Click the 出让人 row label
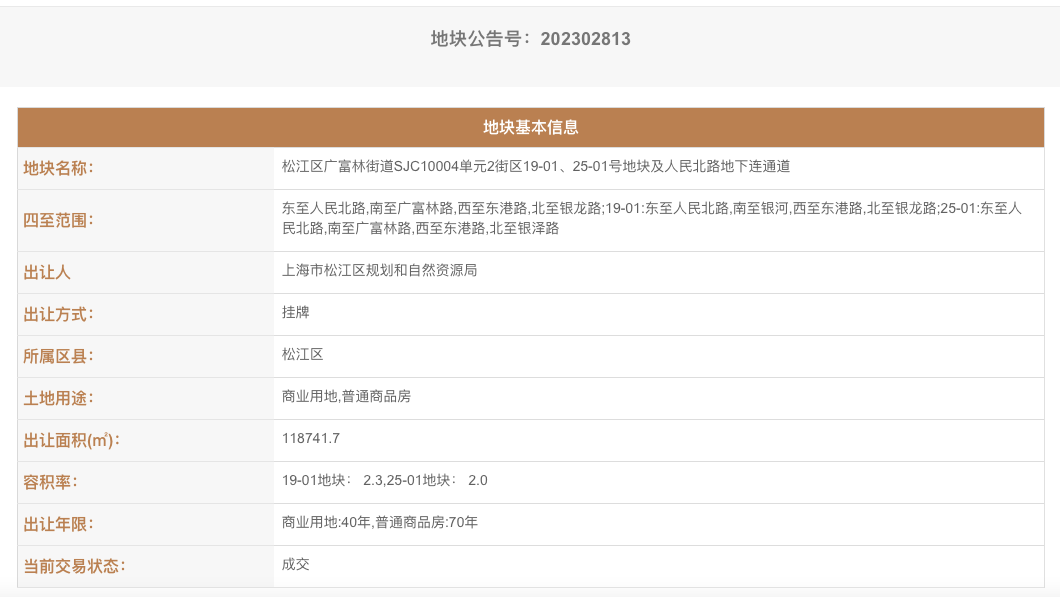 pyautogui.click(x=47, y=272)
